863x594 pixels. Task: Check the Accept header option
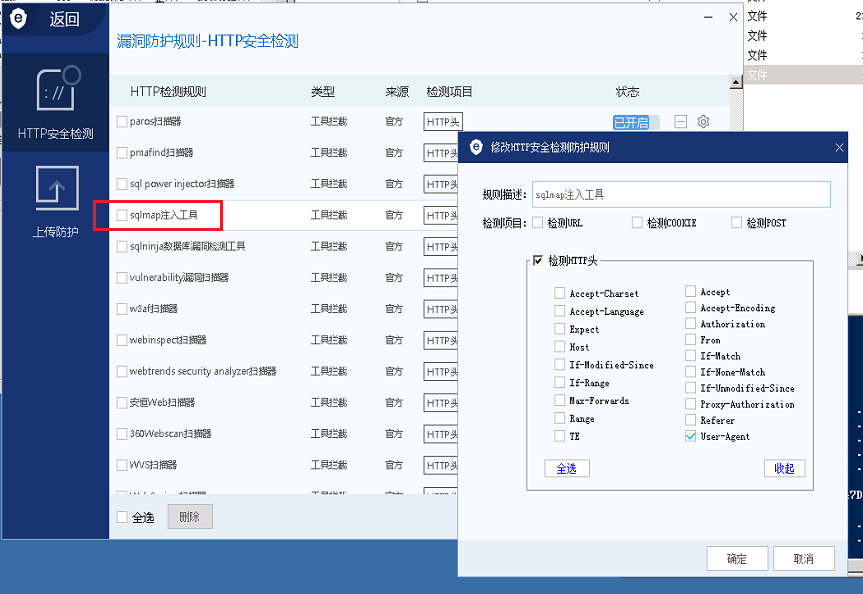click(691, 291)
